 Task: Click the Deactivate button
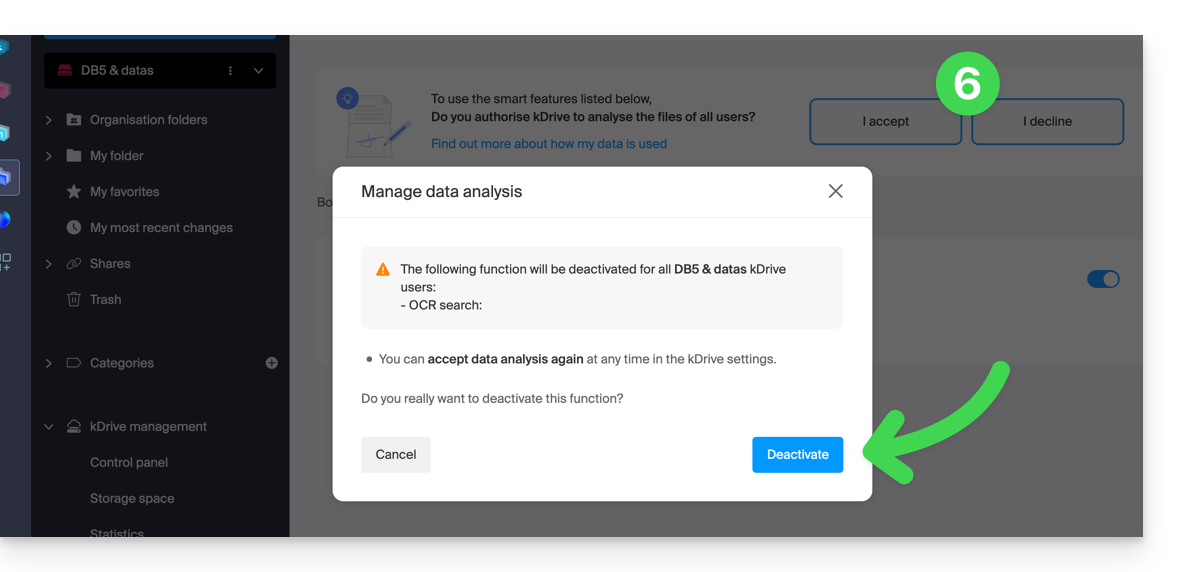click(x=797, y=455)
